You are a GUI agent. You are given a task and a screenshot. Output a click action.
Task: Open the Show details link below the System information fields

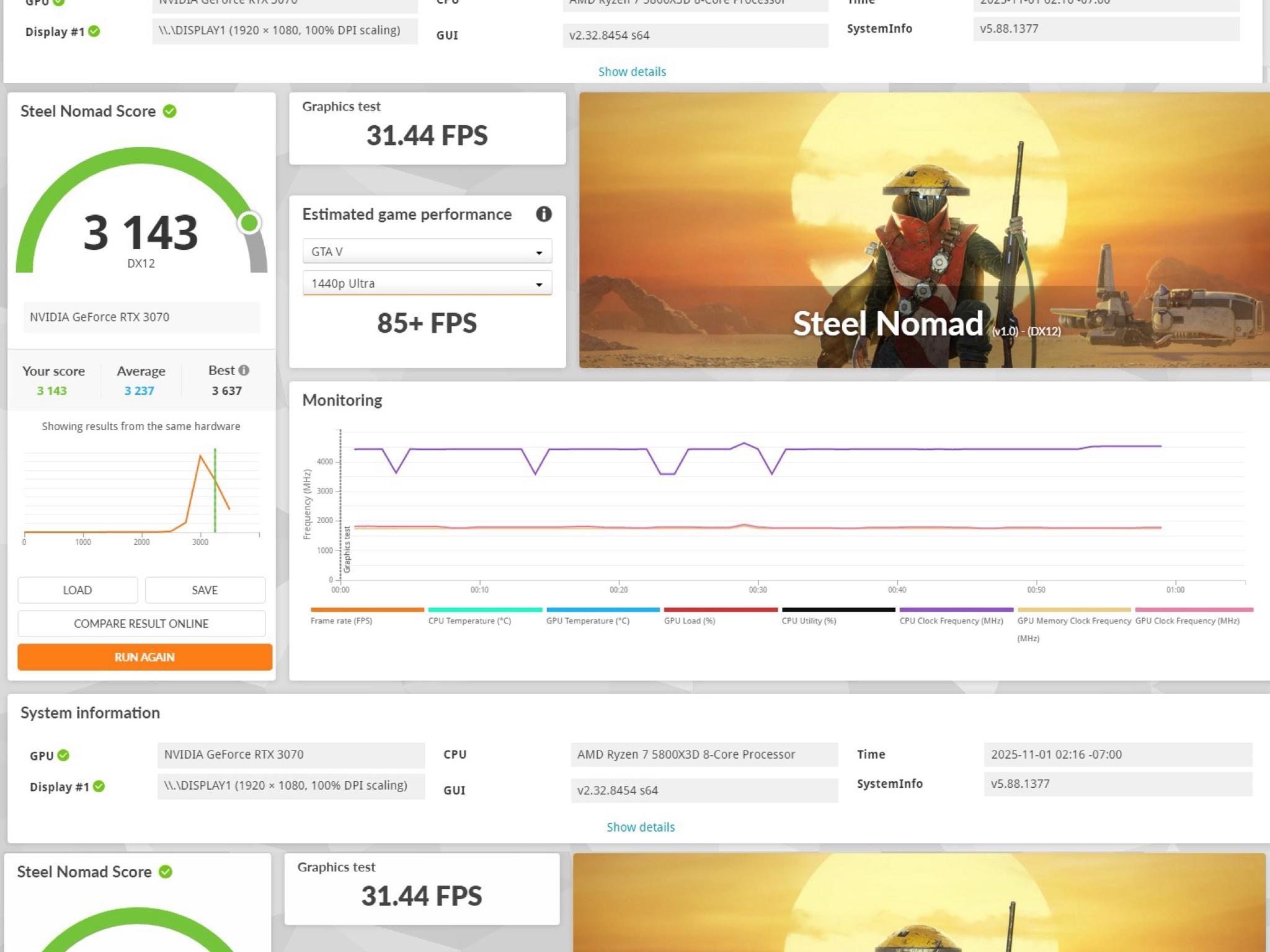(641, 827)
